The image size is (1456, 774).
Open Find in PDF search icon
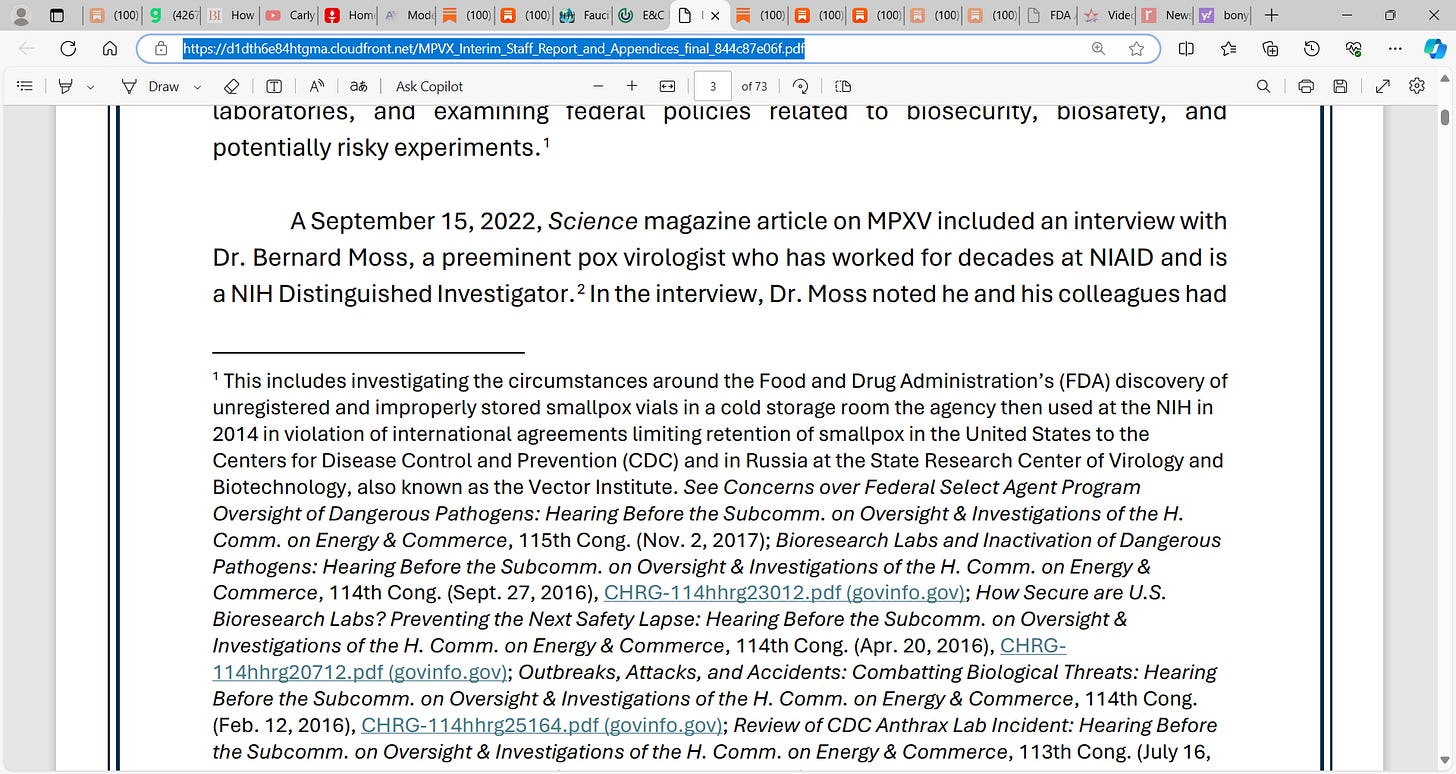pyautogui.click(x=1263, y=86)
